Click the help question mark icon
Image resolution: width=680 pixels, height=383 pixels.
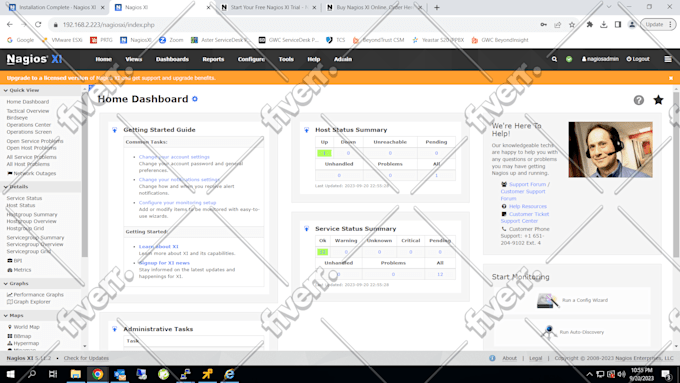[638, 100]
